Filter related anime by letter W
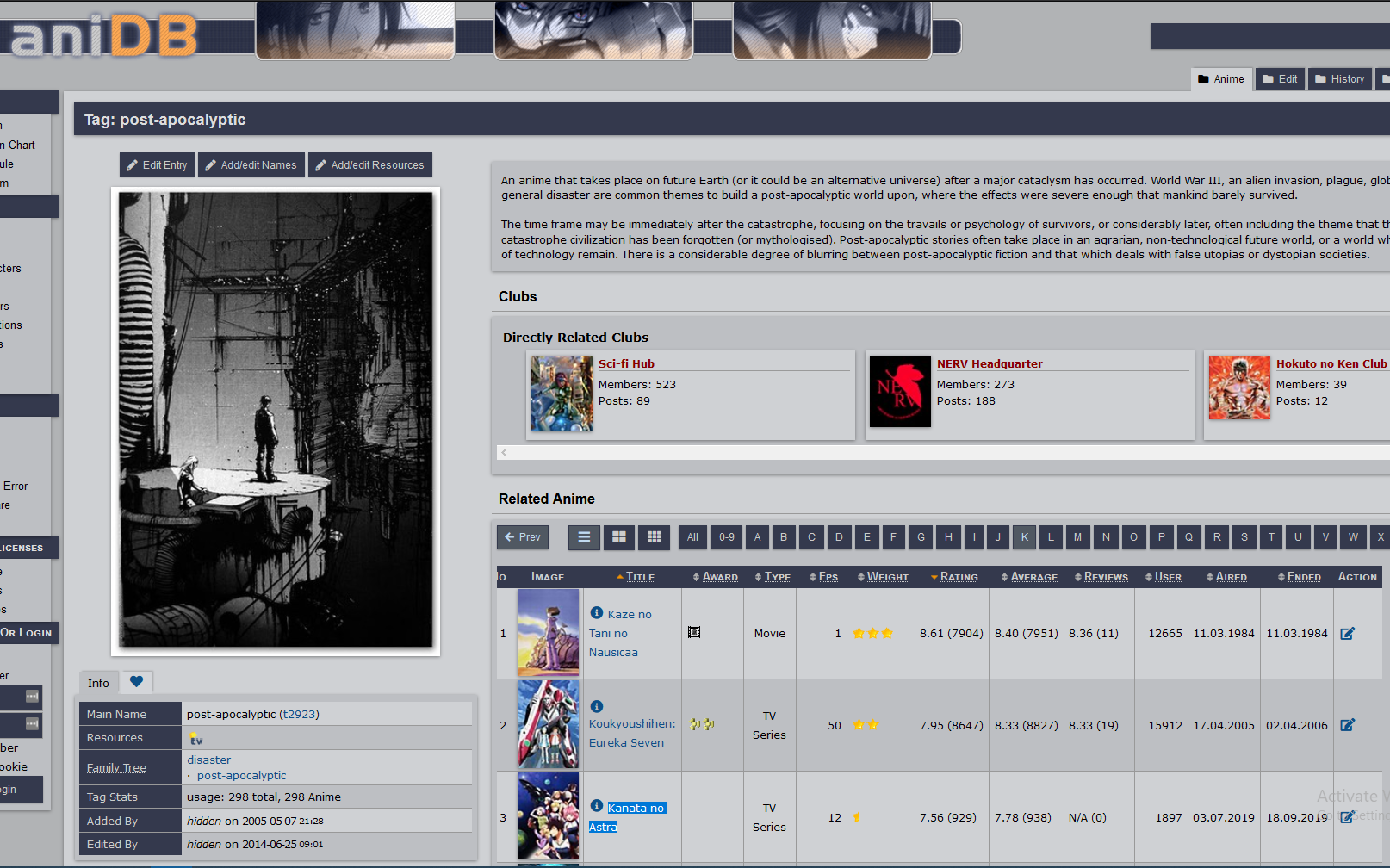Screen dimensions: 1390x868 [x=1353, y=537]
